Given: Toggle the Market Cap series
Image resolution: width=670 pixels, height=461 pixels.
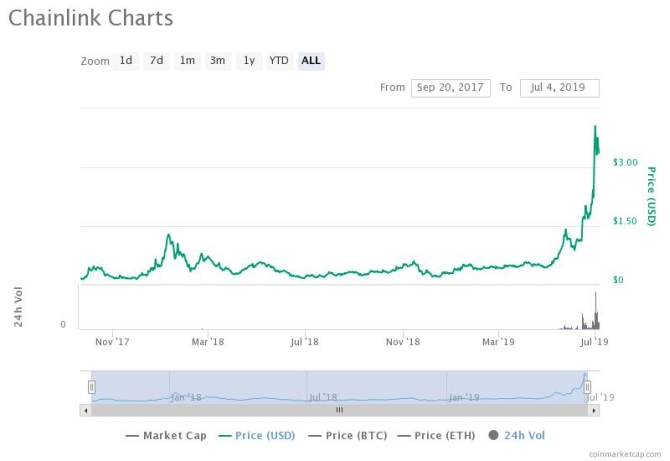Looking at the screenshot, I should (166, 436).
